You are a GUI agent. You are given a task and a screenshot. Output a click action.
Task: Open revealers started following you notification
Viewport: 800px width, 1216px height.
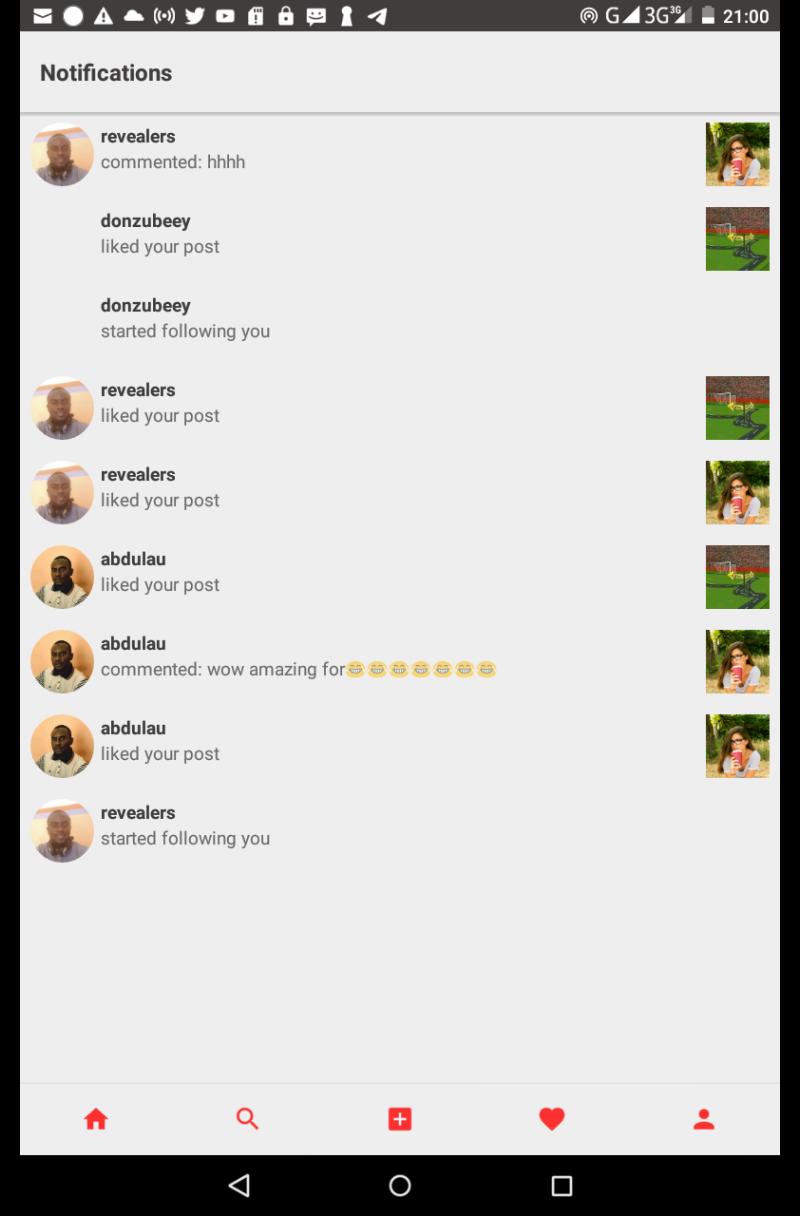[400, 826]
